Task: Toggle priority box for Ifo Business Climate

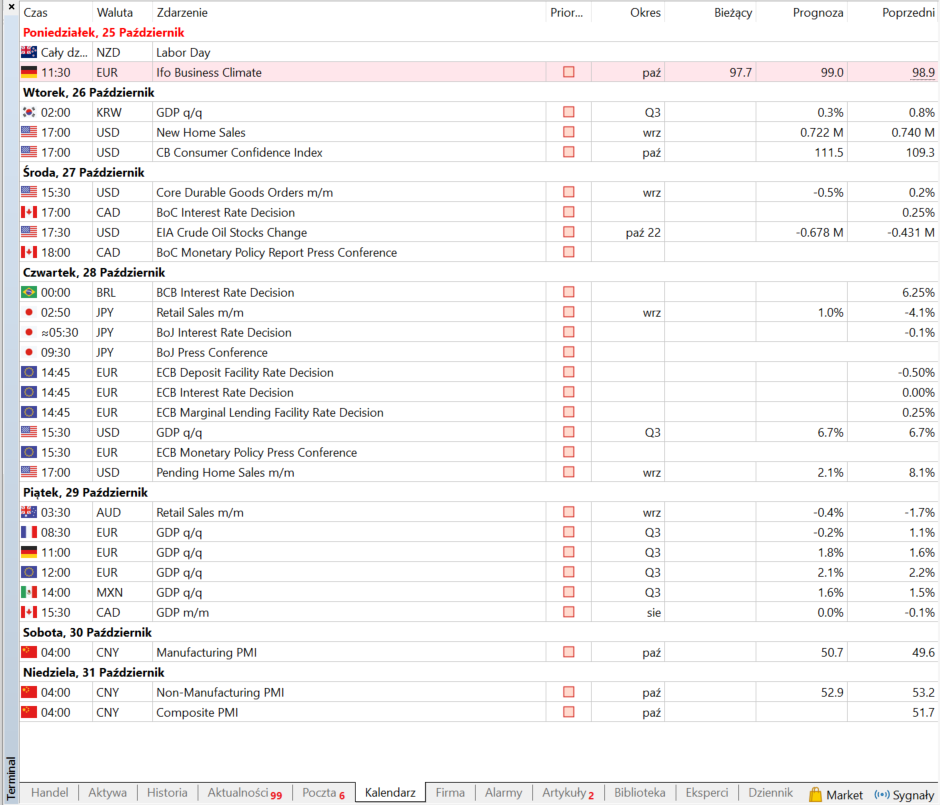Action: [569, 72]
